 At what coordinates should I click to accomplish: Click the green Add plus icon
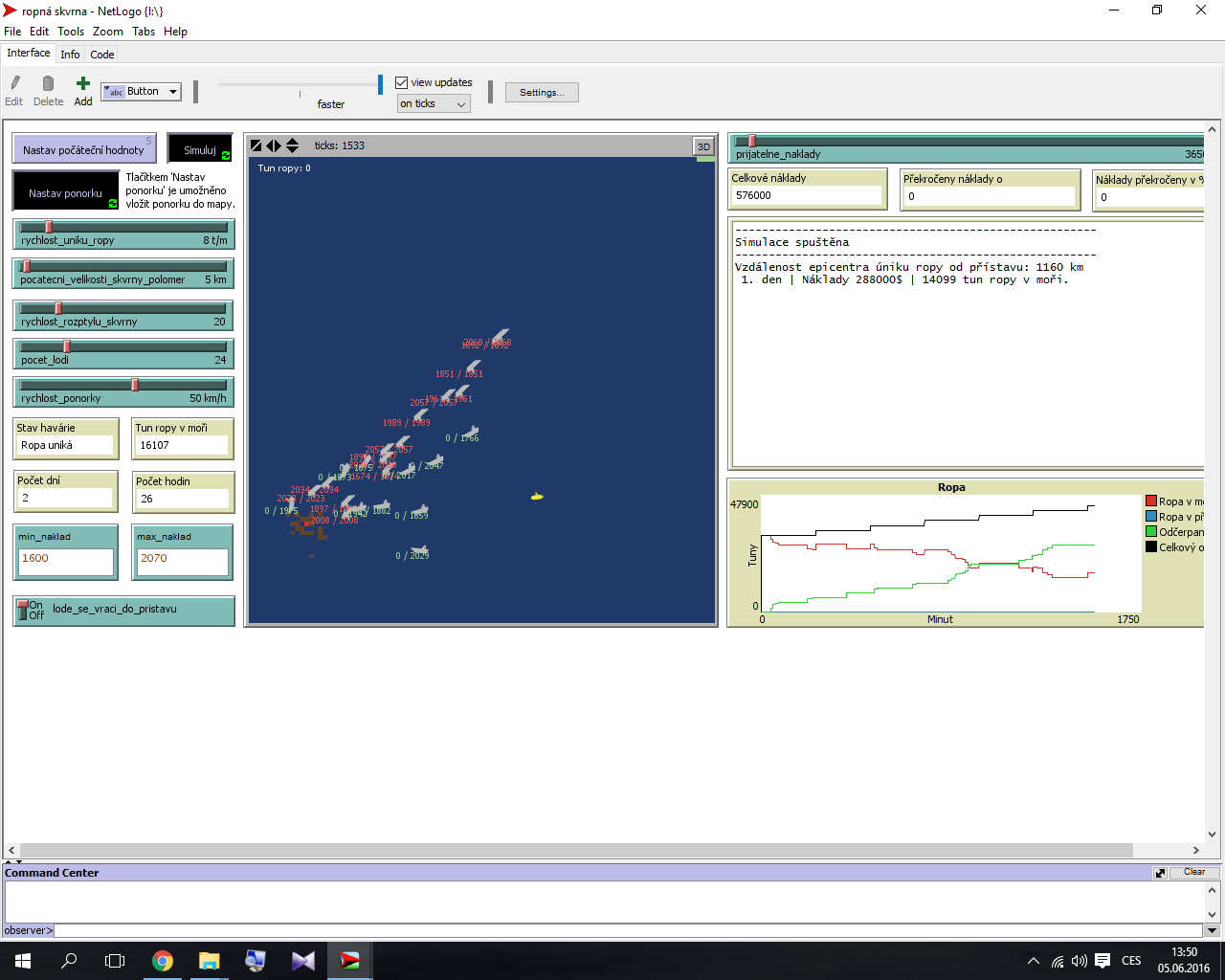click(83, 84)
